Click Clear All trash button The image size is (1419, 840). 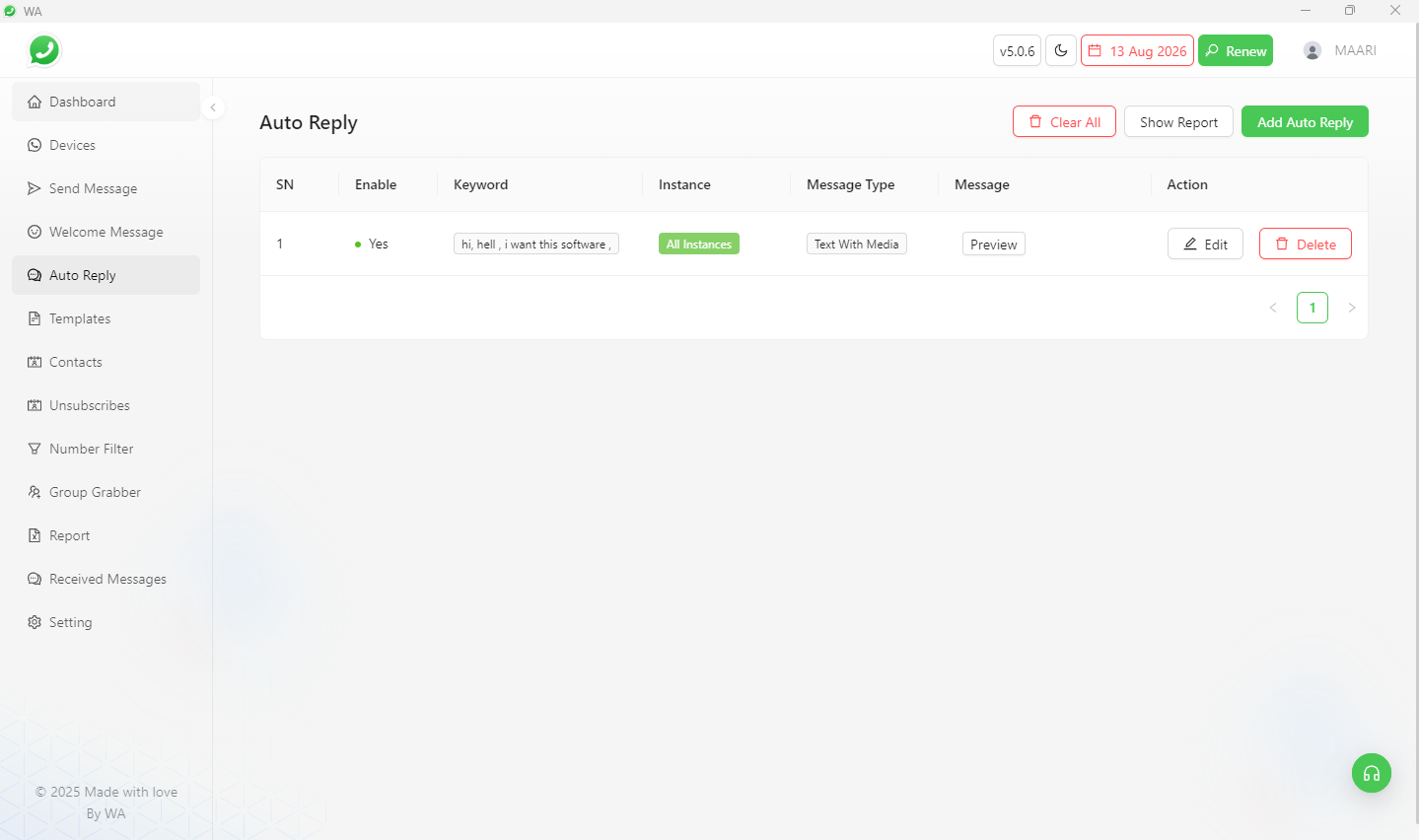tap(1064, 122)
